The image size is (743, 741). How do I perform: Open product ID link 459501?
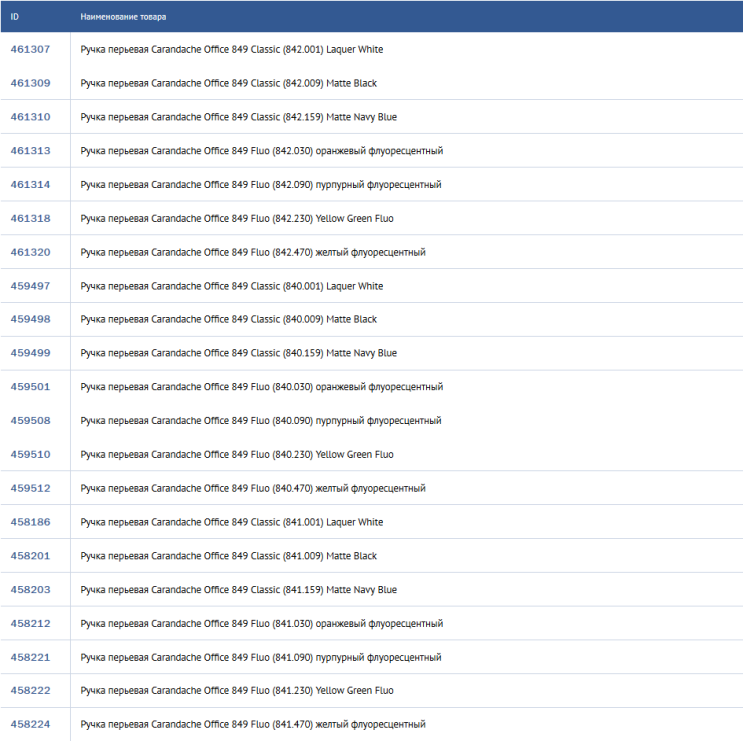[x=30, y=387]
